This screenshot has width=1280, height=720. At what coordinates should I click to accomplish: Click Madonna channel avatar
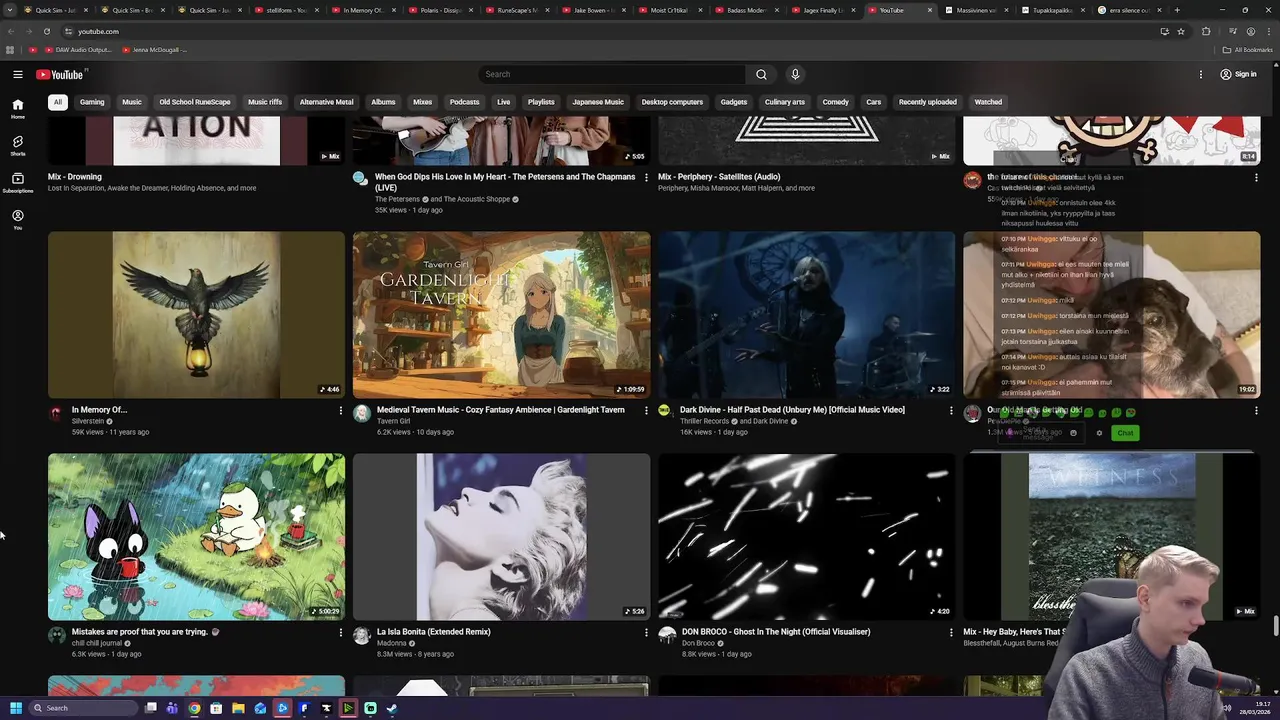coord(361,635)
